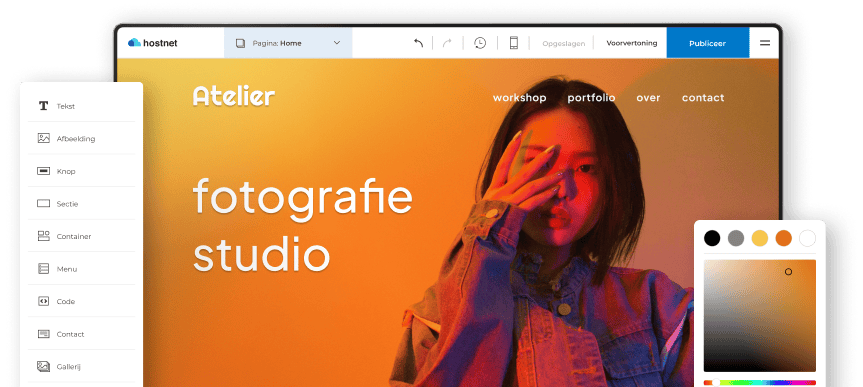This screenshot has width=863, height=387.
Task: Open the version history clock
Action: click(x=480, y=43)
